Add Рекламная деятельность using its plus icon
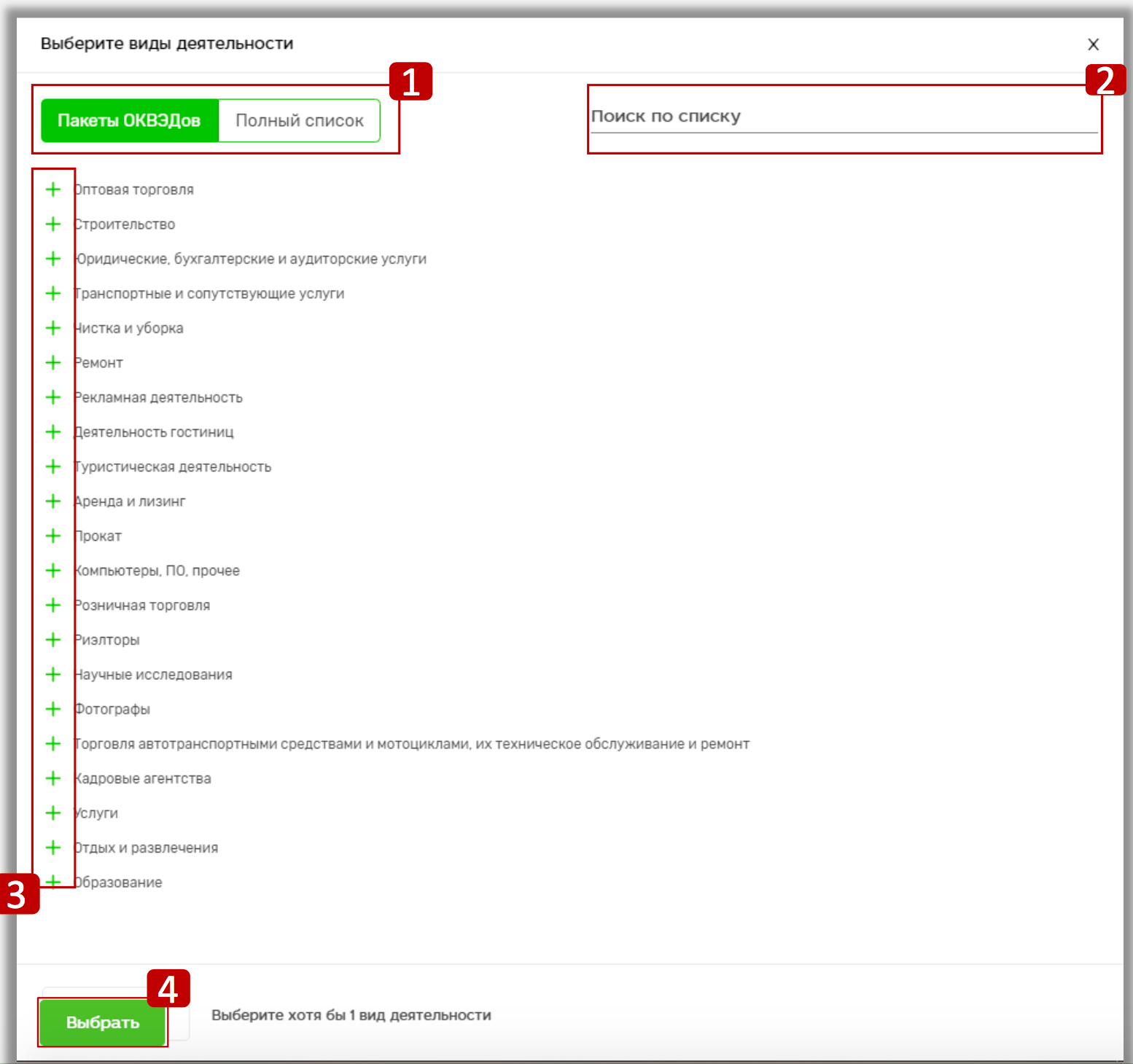This screenshot has height=1064, width=1133. (x=53, y=397)
